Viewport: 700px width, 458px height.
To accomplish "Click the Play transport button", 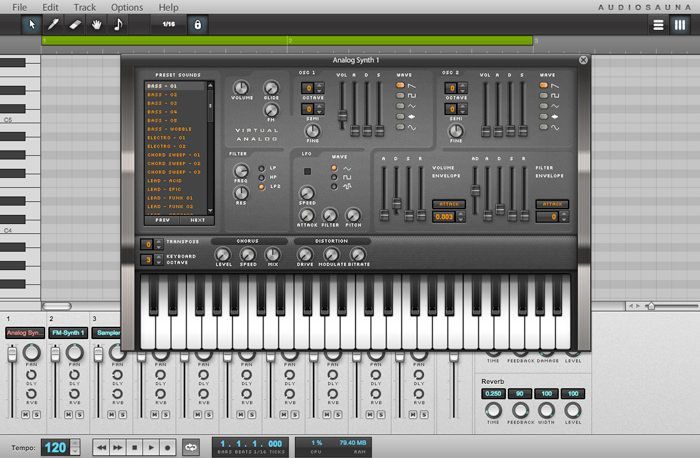I will pyautogui.click(x=151, y=447).
